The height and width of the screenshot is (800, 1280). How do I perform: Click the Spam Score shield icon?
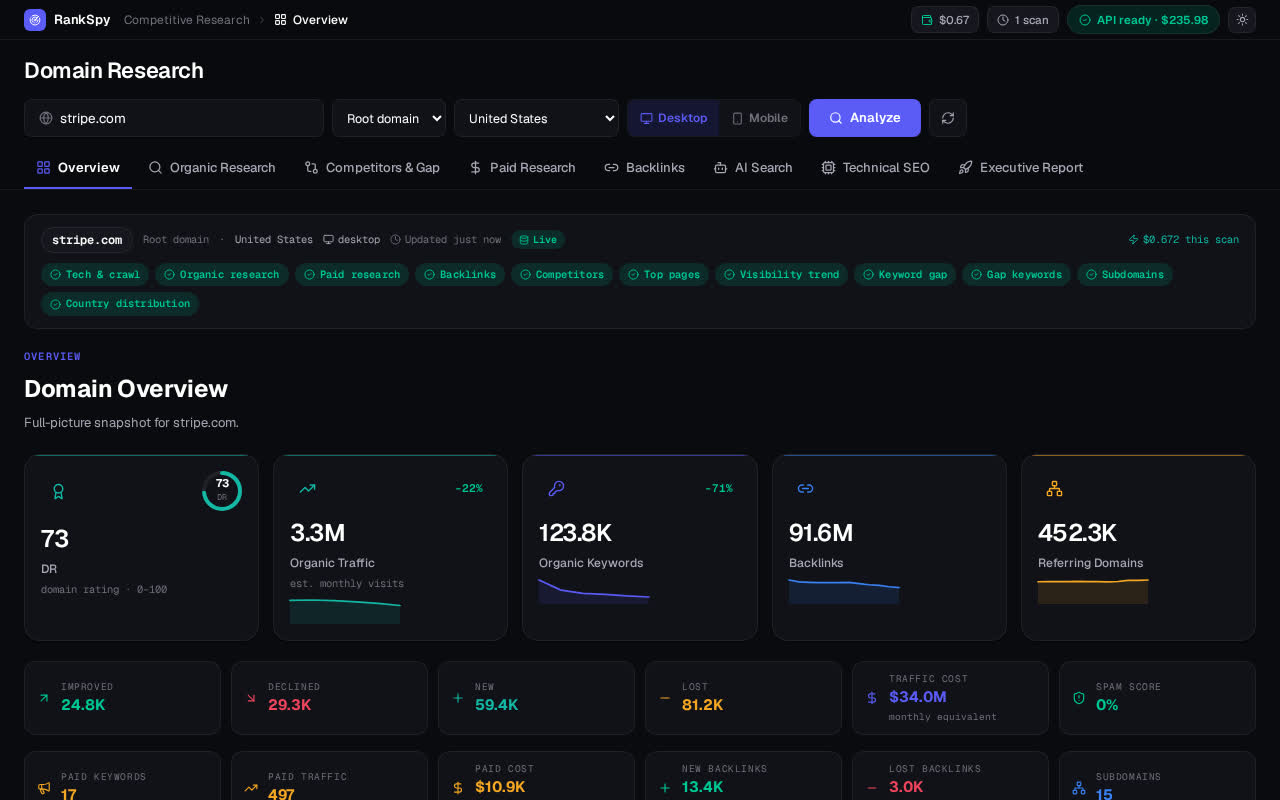coord(1078,698)
